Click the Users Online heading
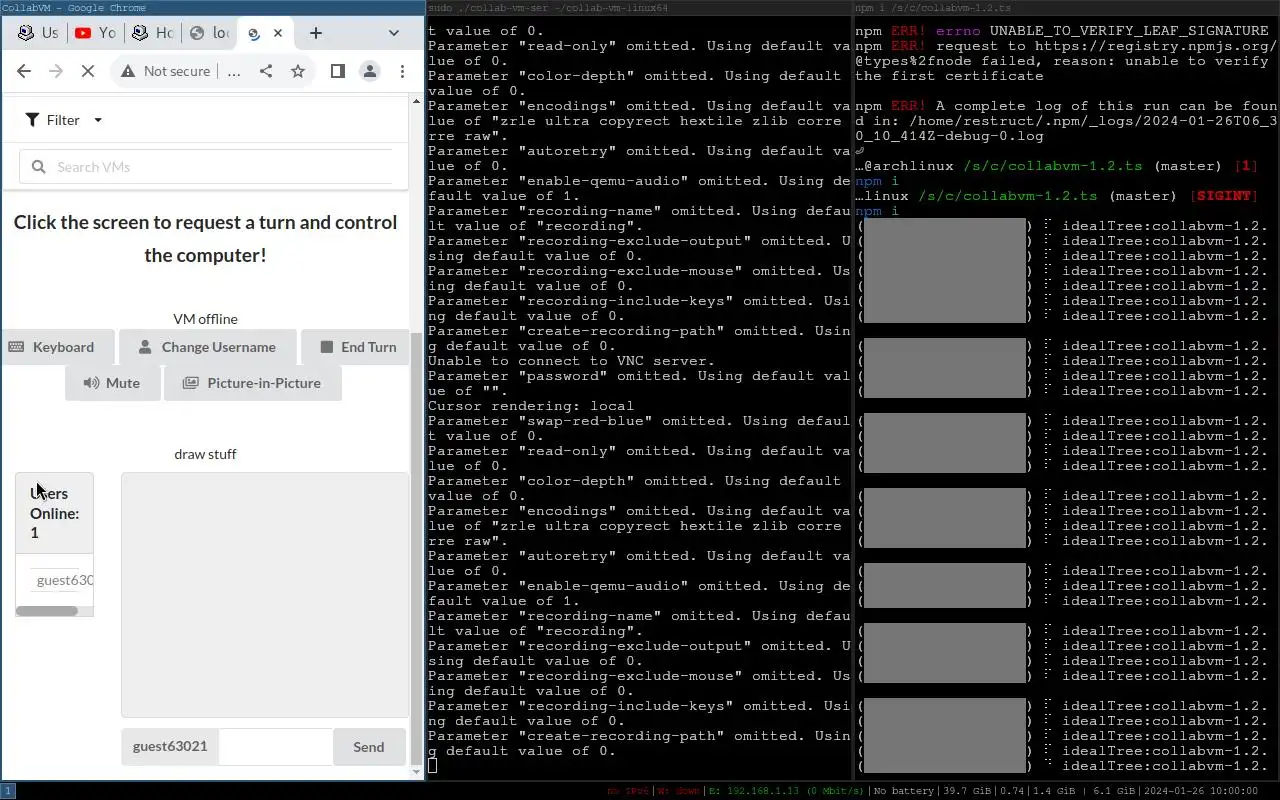 point(54,513)
